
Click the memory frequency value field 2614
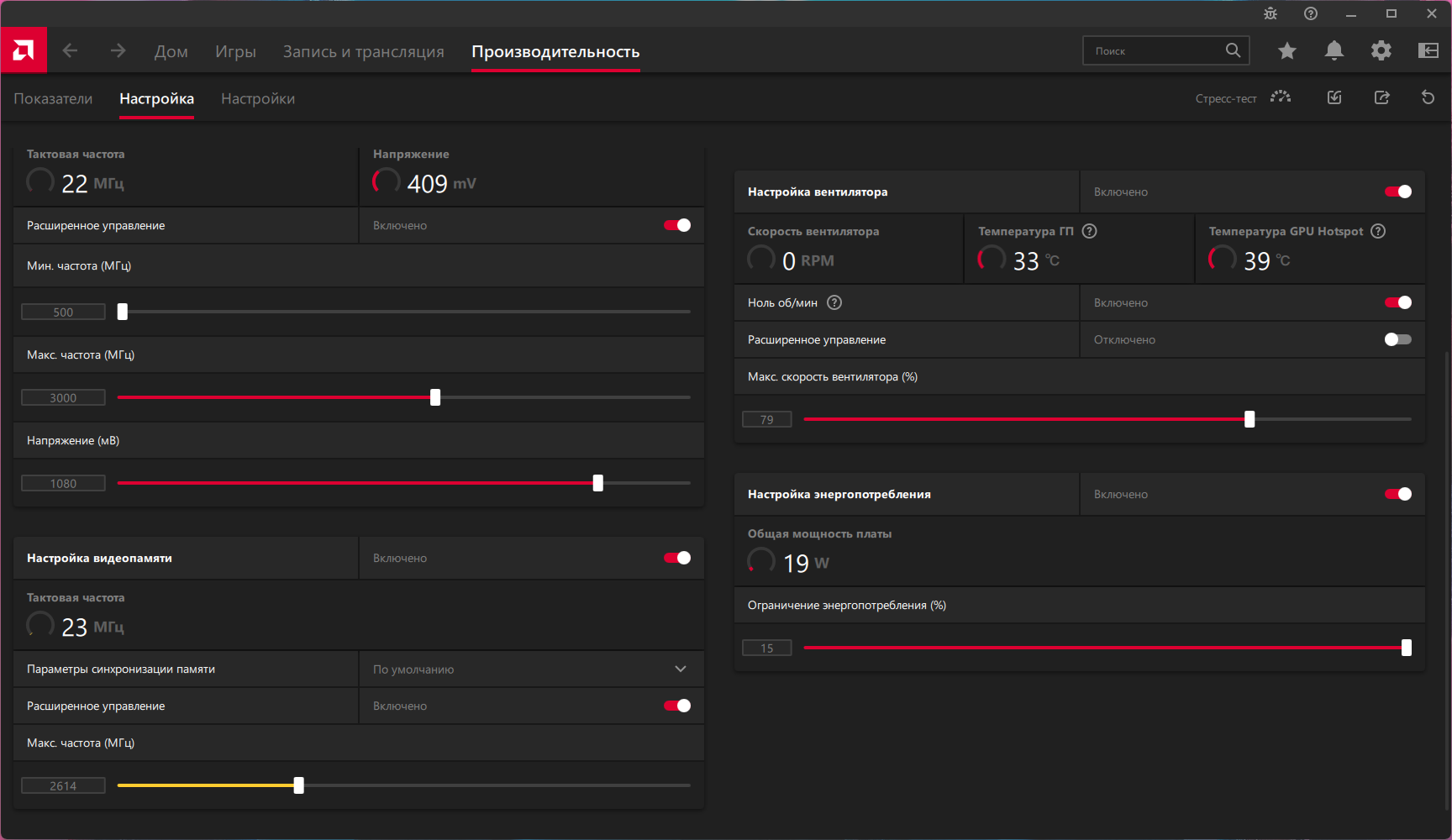tap(63, 785)
